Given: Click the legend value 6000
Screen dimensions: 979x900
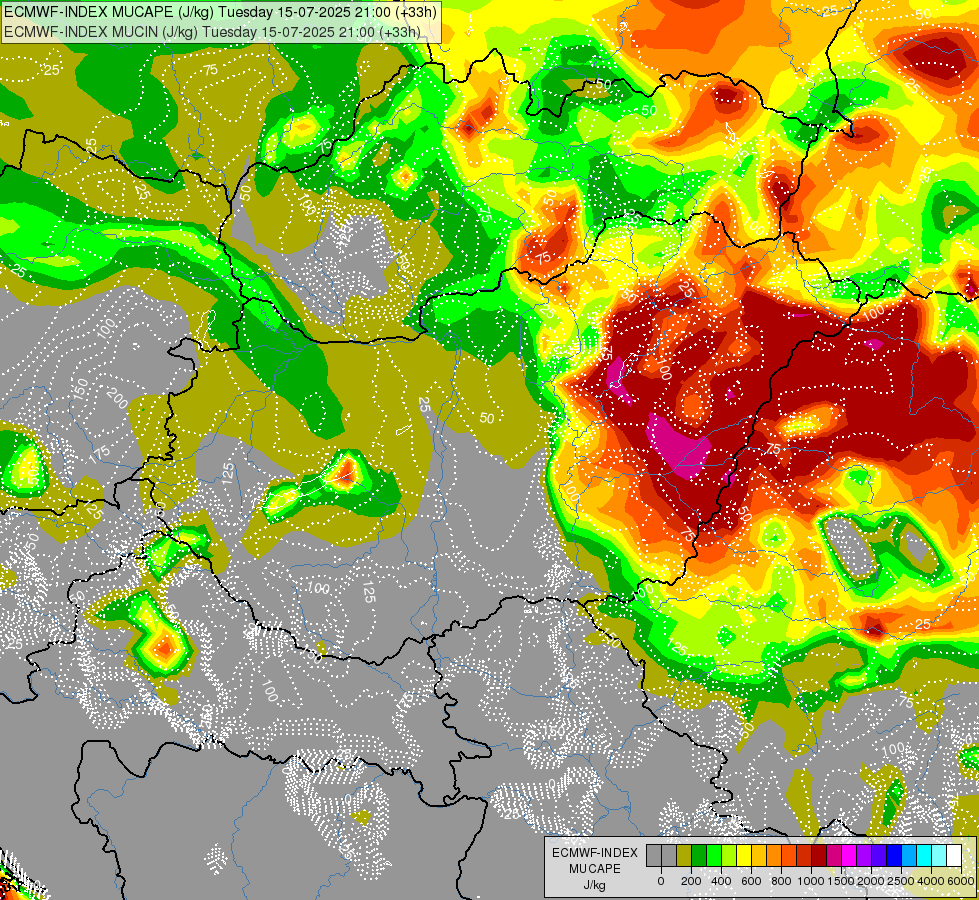Looking at the screenshot, I should pos(961,881).
